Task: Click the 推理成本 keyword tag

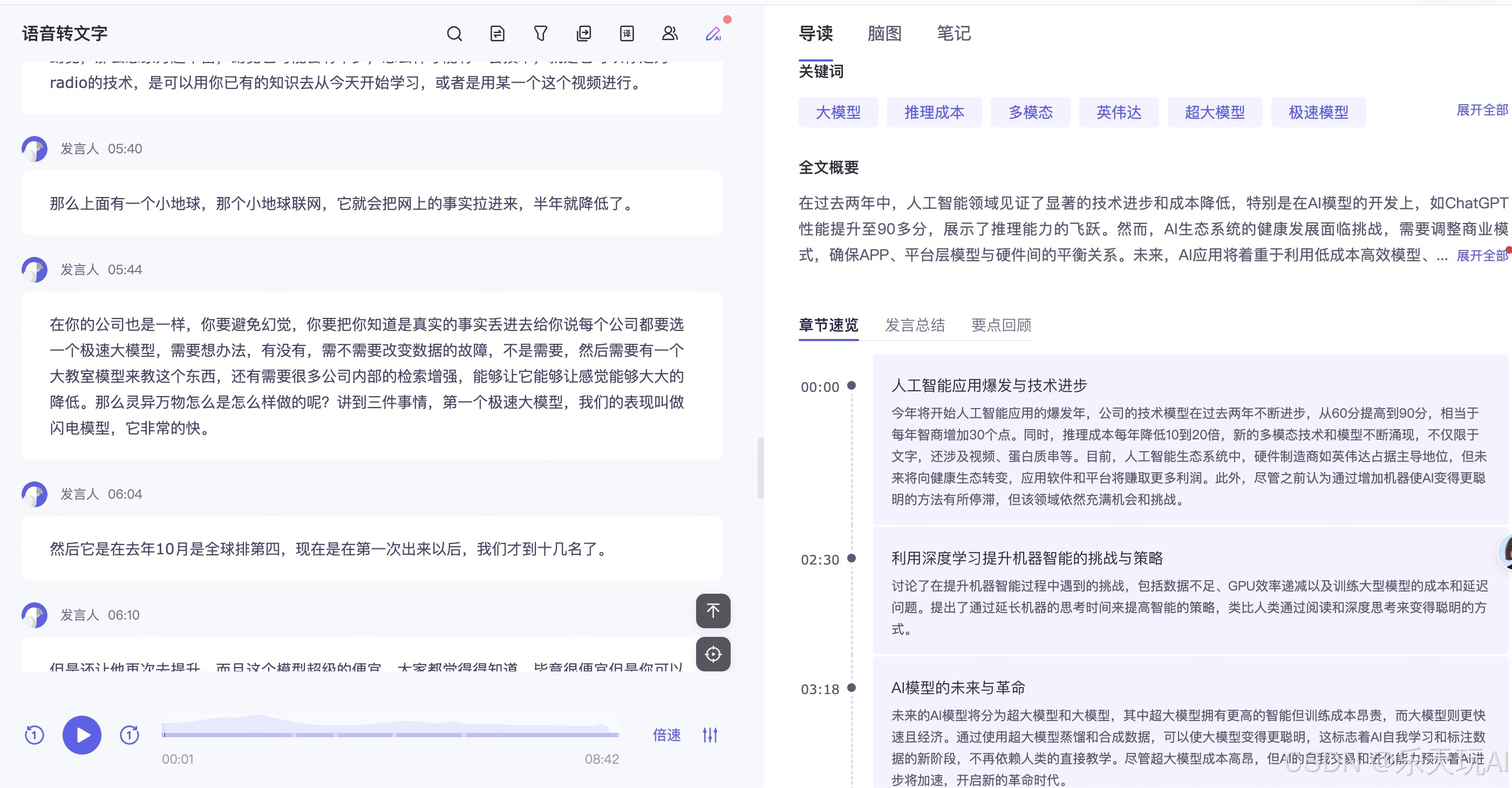Action: tap(934, 112)
